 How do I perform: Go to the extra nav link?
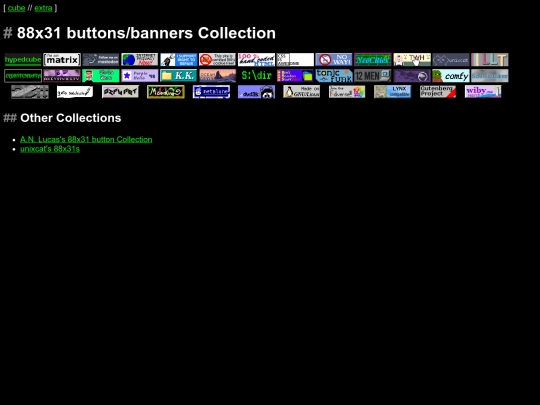[x=43, y=8]
